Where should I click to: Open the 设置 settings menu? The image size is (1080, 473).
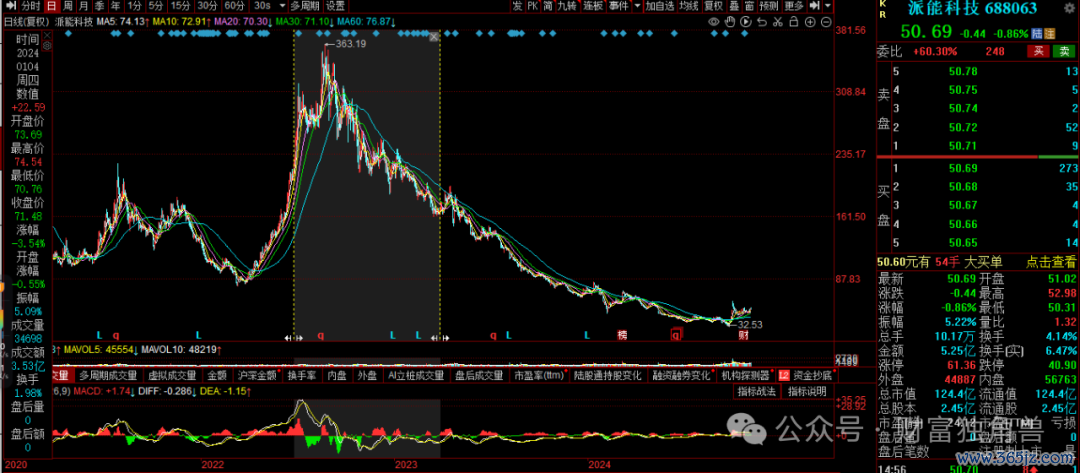[x=335, y=6]
